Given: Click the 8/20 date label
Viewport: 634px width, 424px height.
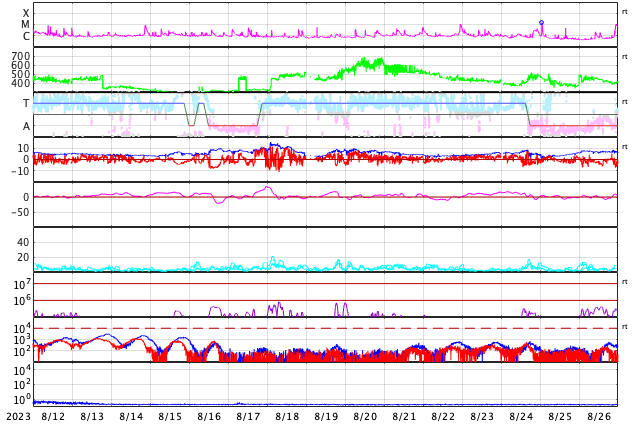Looking at the screenshot, I should click(x=365, y=416).
